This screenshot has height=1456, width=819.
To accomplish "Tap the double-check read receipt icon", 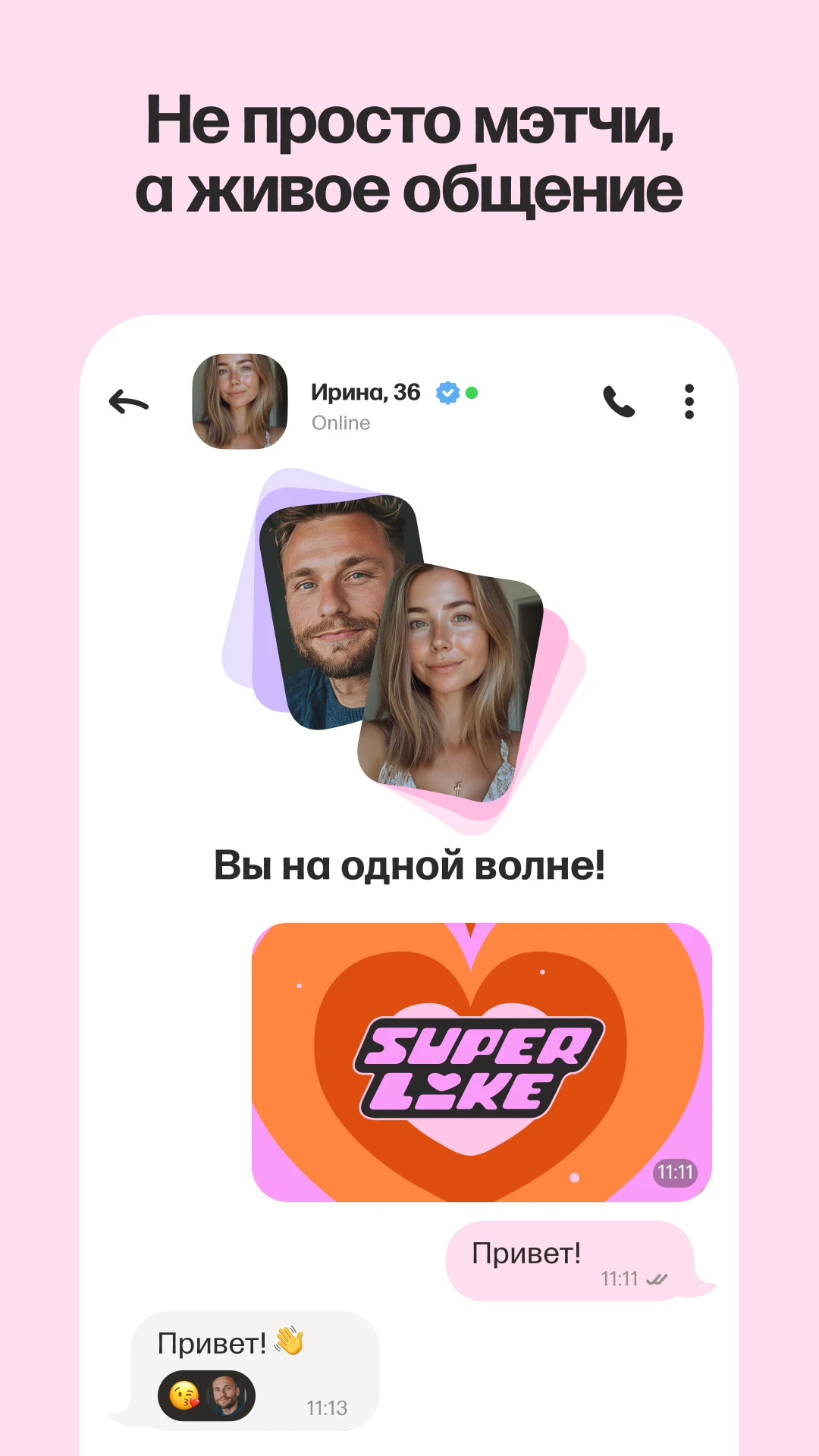I will [656, 1279].
